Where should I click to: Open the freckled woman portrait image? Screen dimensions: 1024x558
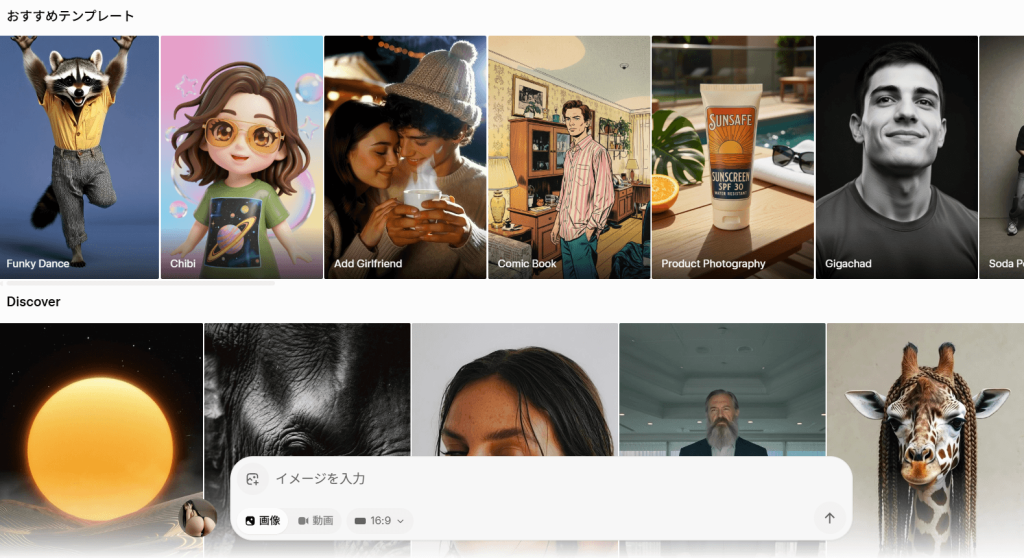(x=514, y=390)
